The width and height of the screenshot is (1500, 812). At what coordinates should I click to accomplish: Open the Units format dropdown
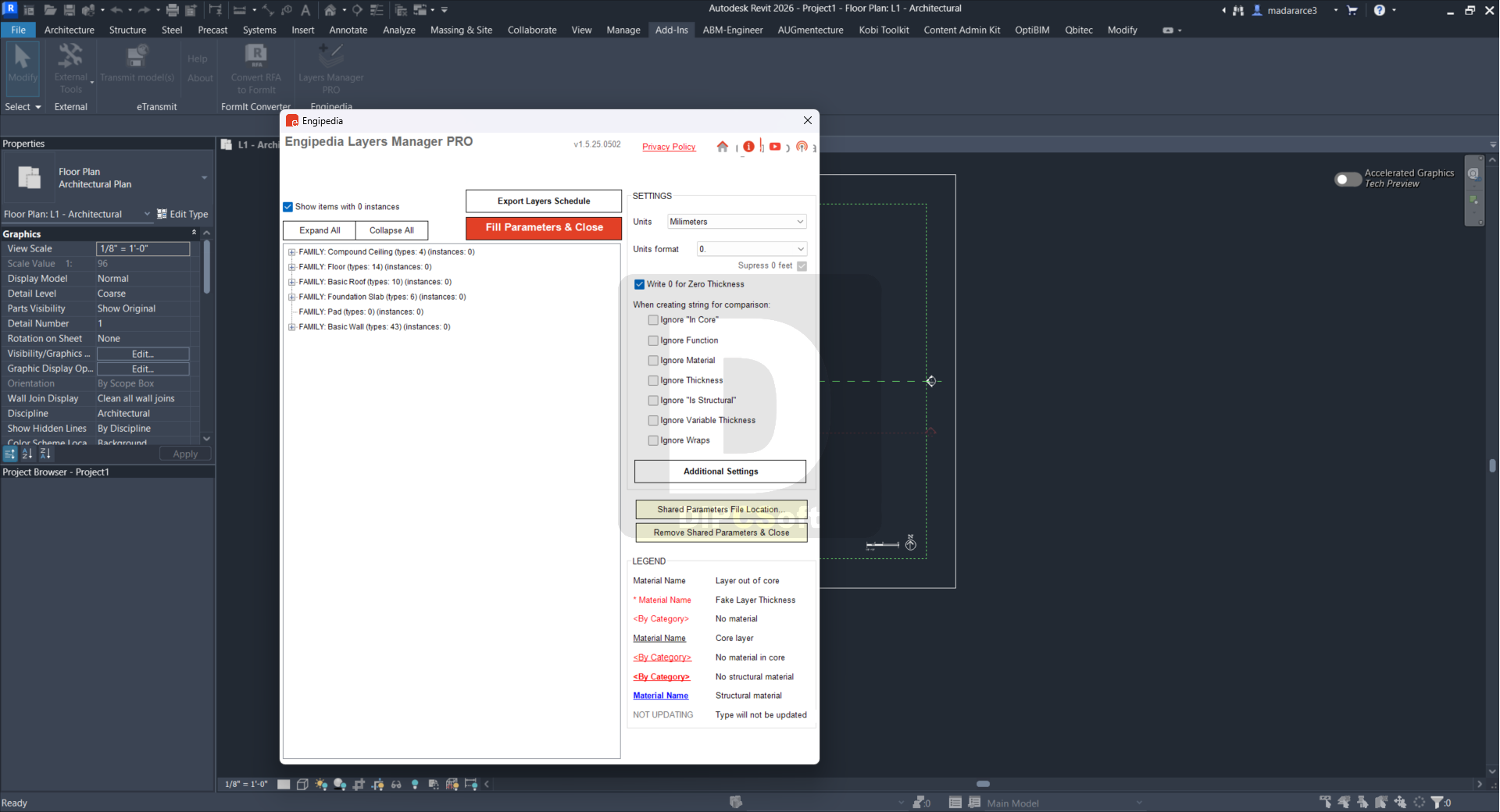pos(752,249)
